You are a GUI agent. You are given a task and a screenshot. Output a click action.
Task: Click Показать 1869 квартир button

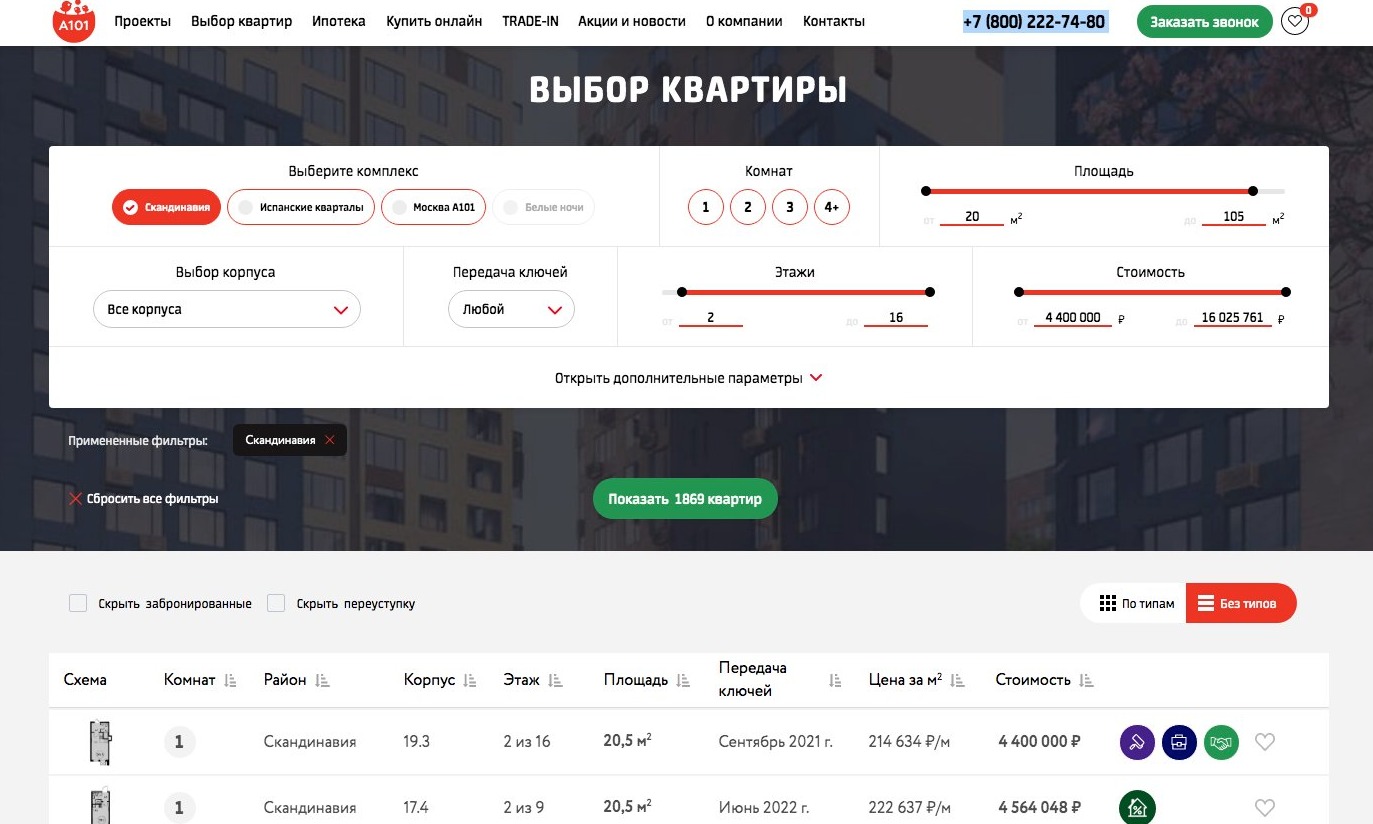(685, 499)
